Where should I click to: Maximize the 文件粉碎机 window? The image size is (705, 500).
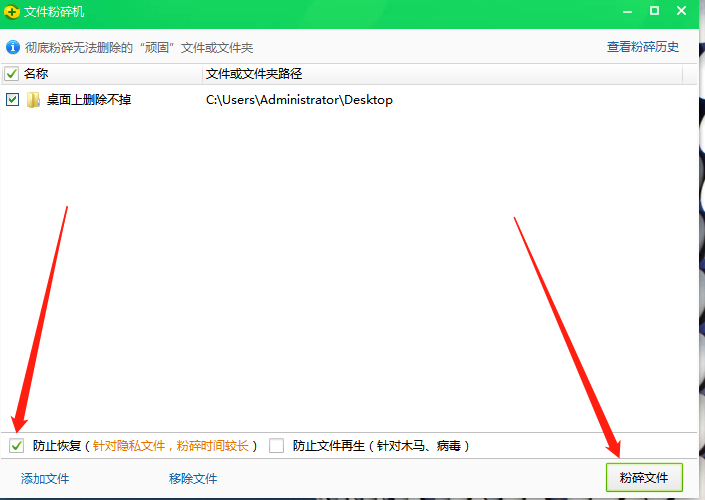point(655,11)
